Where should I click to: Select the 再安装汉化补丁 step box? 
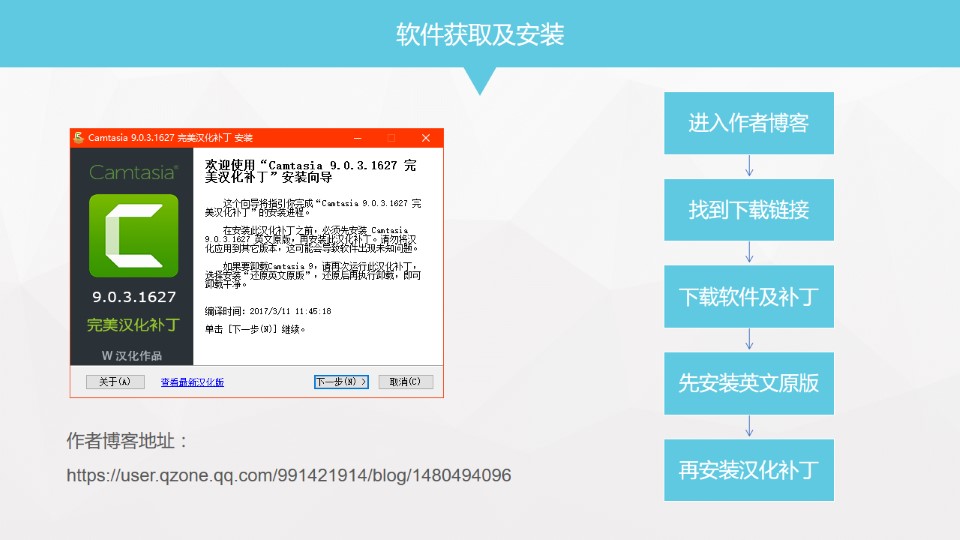(x=748, y=470)
